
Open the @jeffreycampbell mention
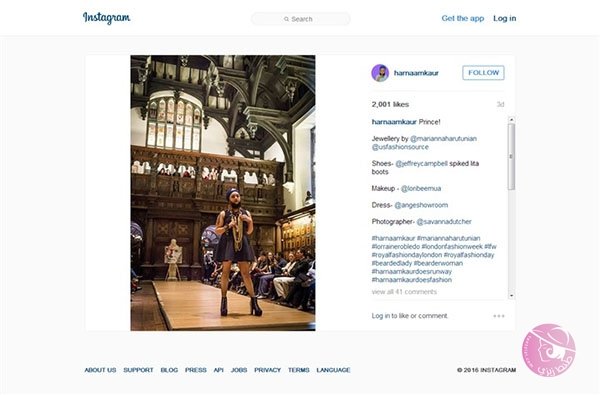421,163
